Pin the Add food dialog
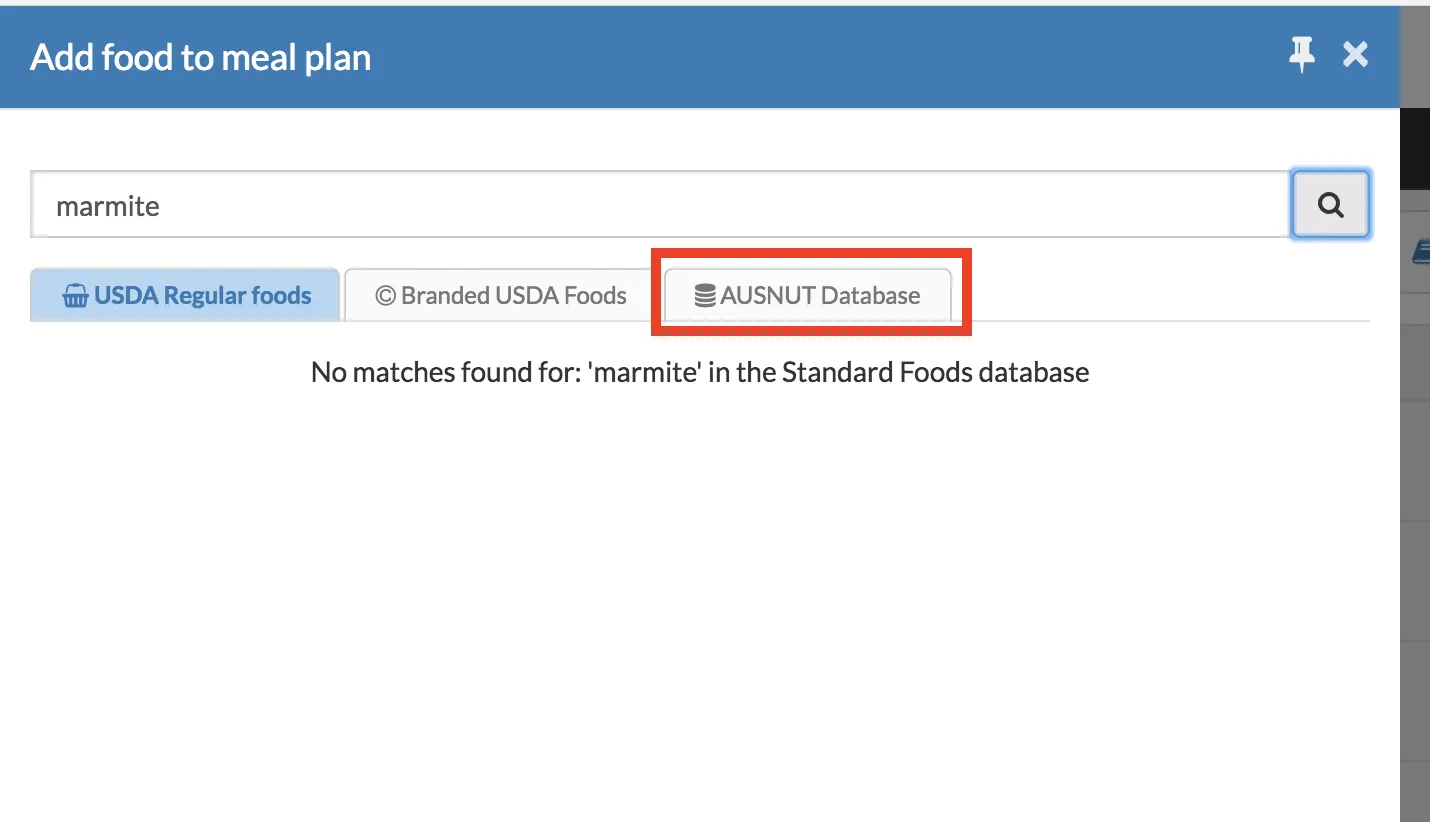The width and height of the screenshot is (1430, 822). tap(1301, 55)
